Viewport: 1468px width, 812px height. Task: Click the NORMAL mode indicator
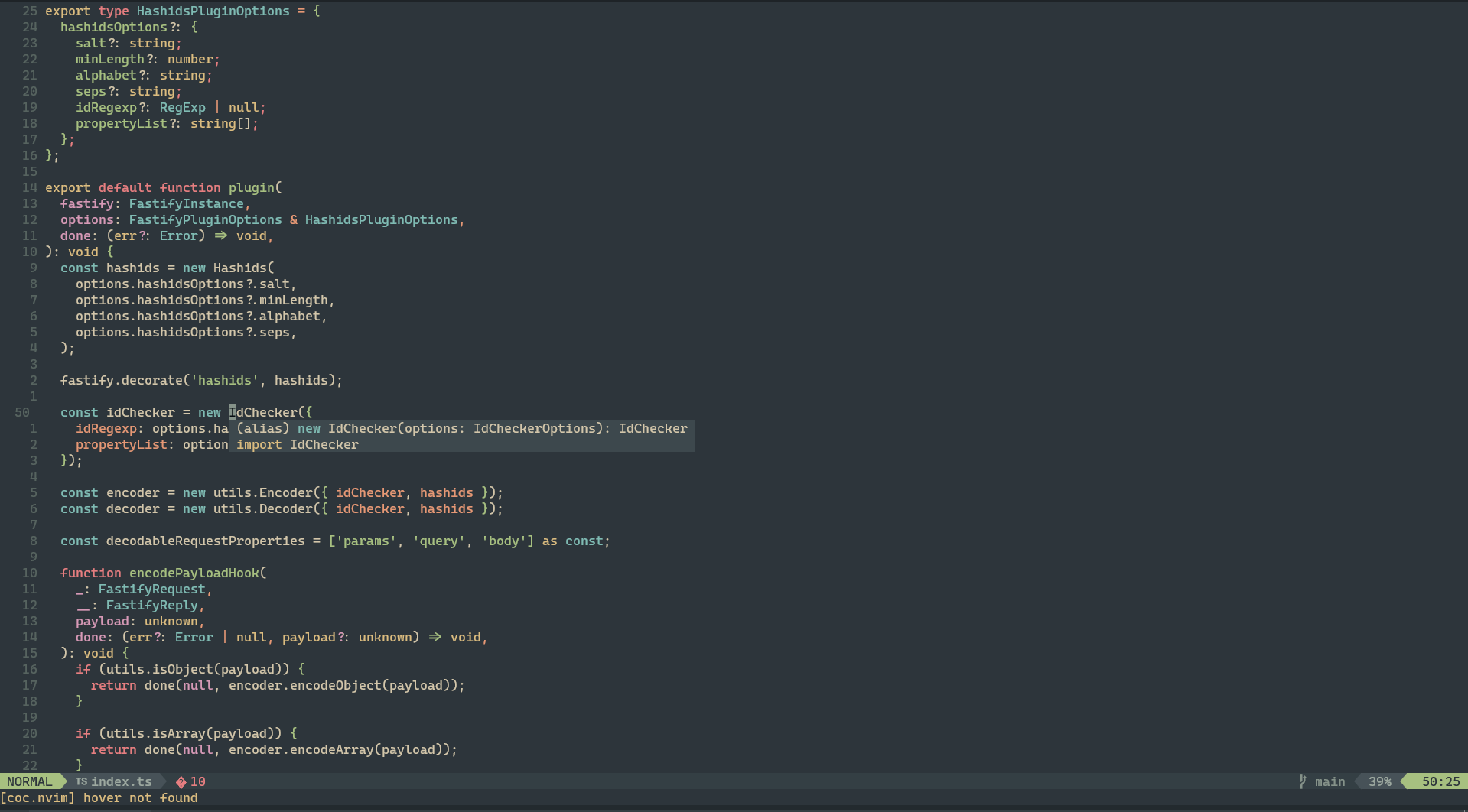tap(30, 781)
